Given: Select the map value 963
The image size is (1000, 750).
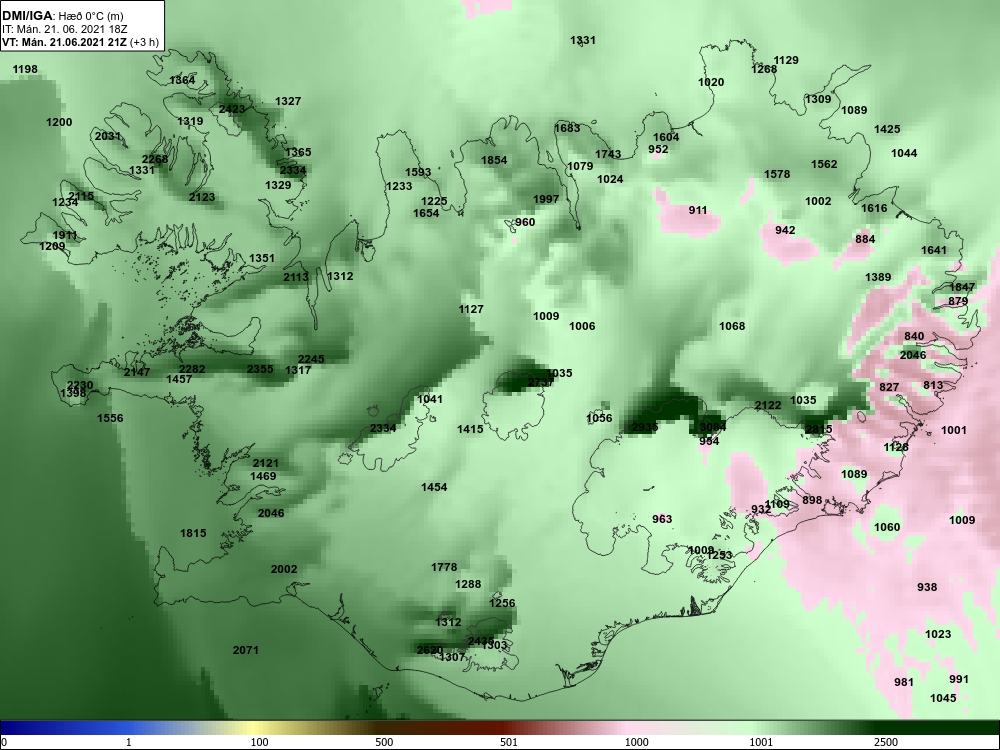Looking at the screenshot, I should coord(662,518).
